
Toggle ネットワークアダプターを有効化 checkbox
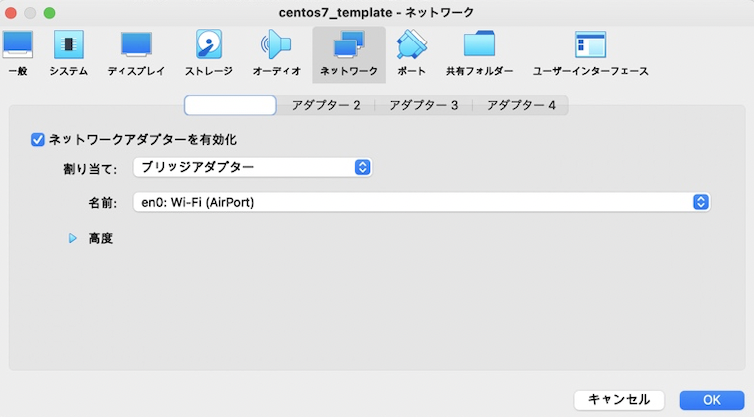(x=38, y=140)
